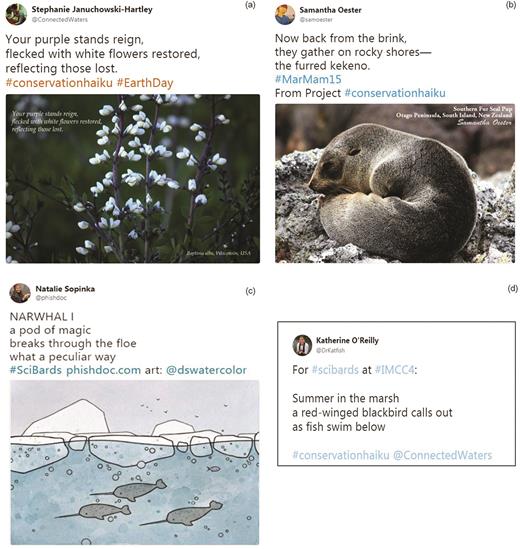
Task: Open the white flowers photo
Action: (x=133, y=179)
